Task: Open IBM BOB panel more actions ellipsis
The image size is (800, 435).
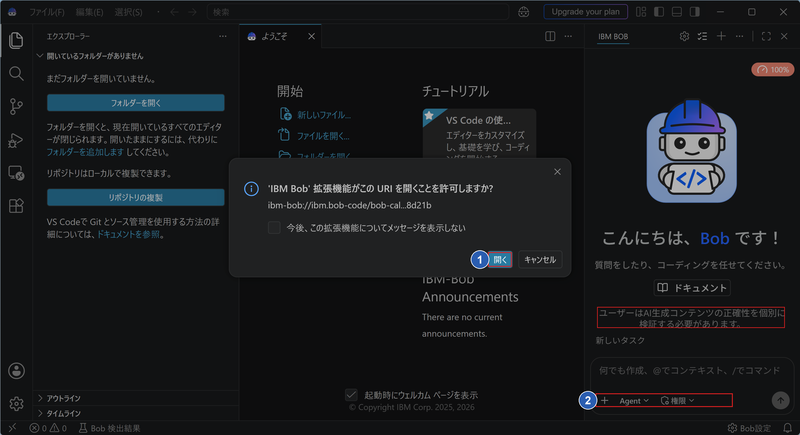Action: click(x=739, y=36)
